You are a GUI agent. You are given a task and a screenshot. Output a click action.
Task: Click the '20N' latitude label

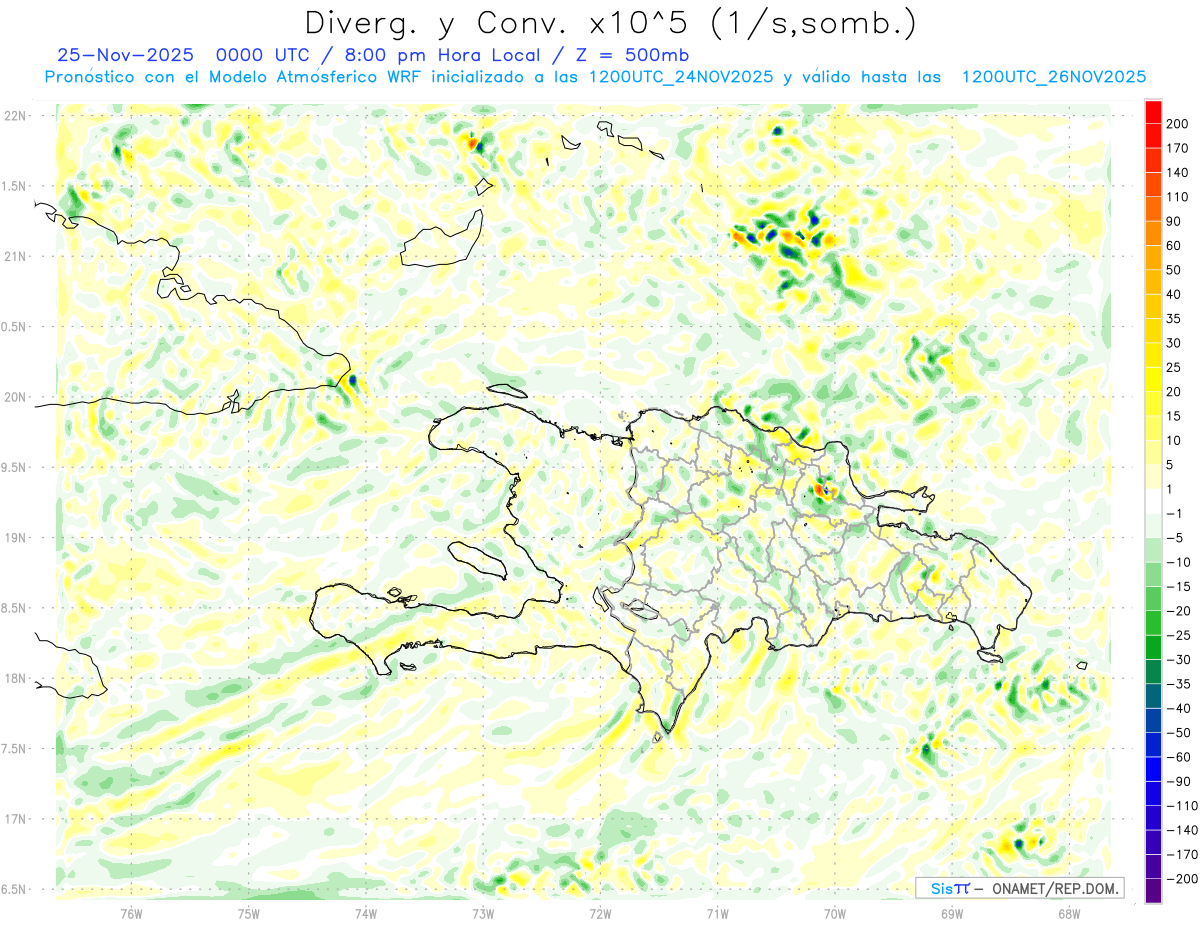point(15,397)
